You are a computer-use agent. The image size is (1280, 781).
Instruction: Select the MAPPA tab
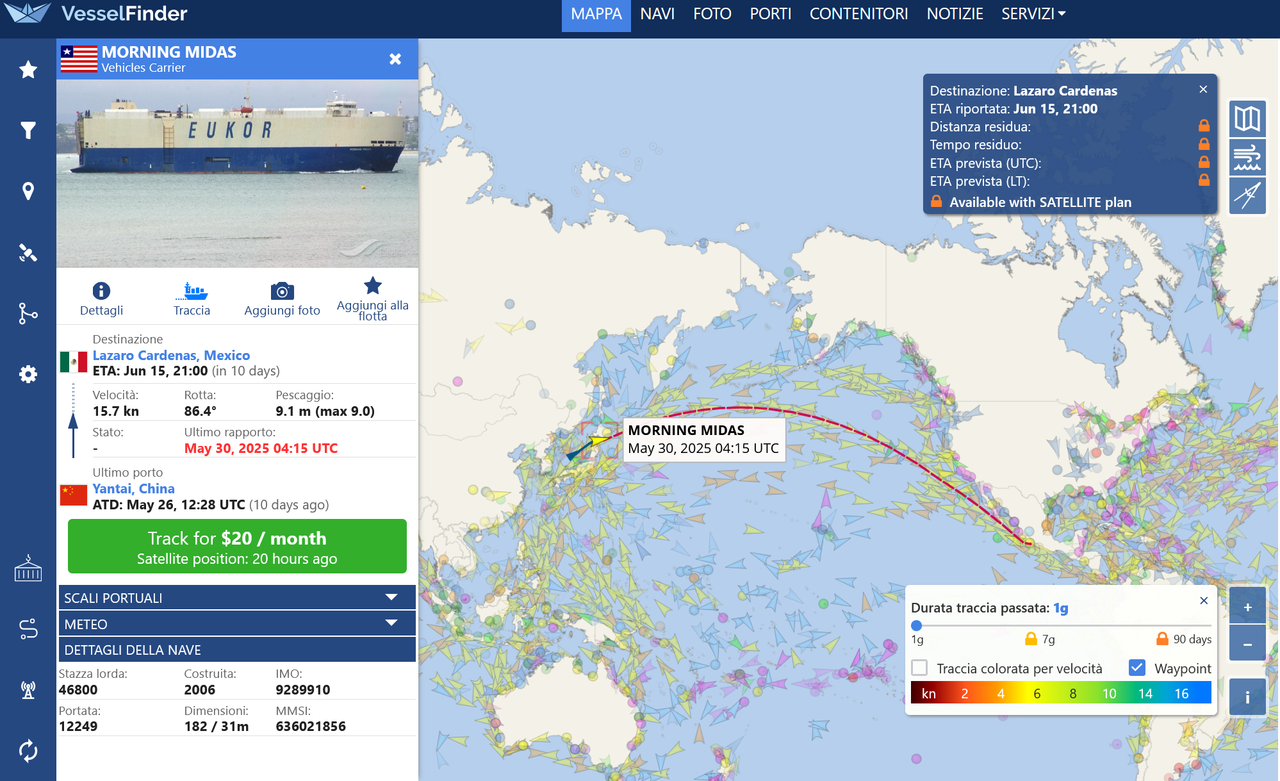coord(596,15)
